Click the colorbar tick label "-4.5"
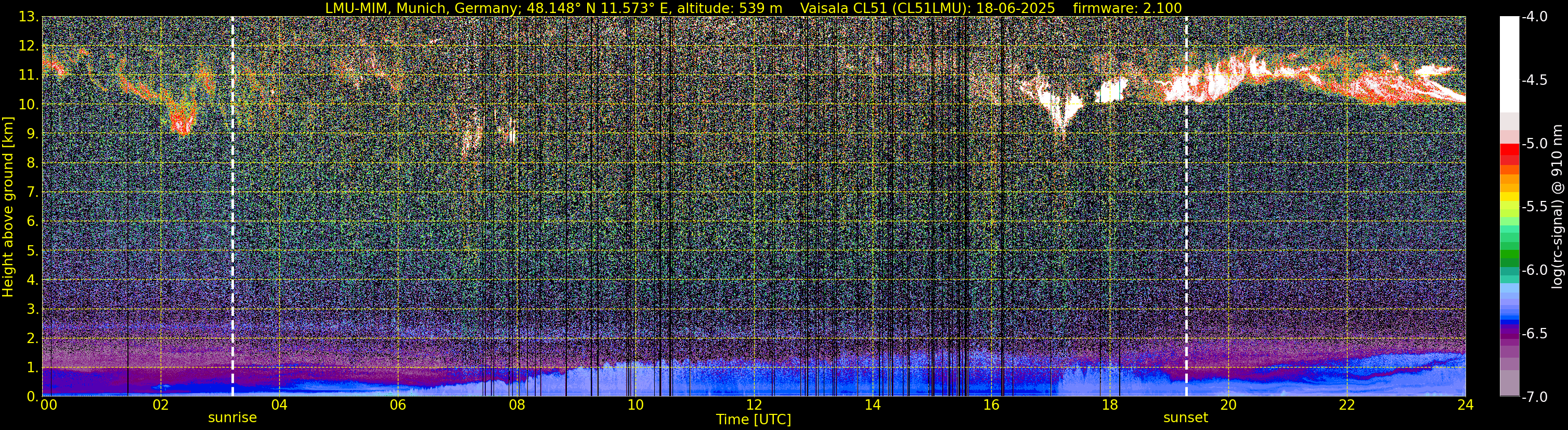 point(1534,80)
